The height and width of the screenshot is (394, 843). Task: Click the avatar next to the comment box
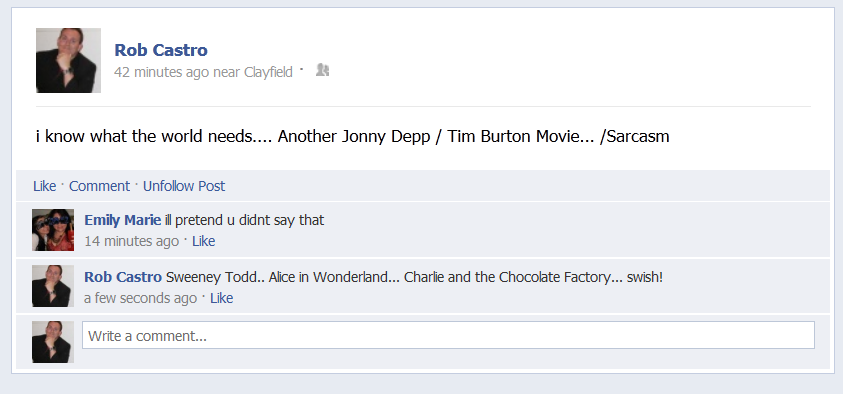tap(53, 342)
